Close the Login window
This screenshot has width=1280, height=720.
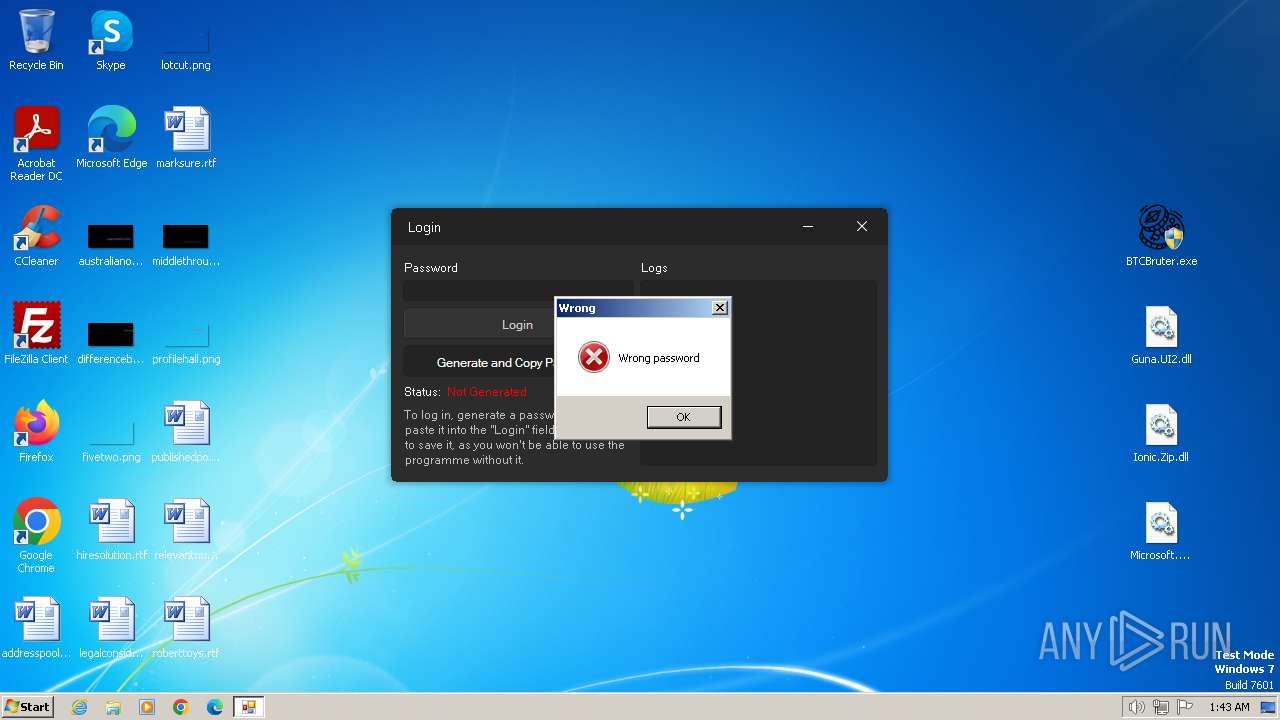click(861, 227)
